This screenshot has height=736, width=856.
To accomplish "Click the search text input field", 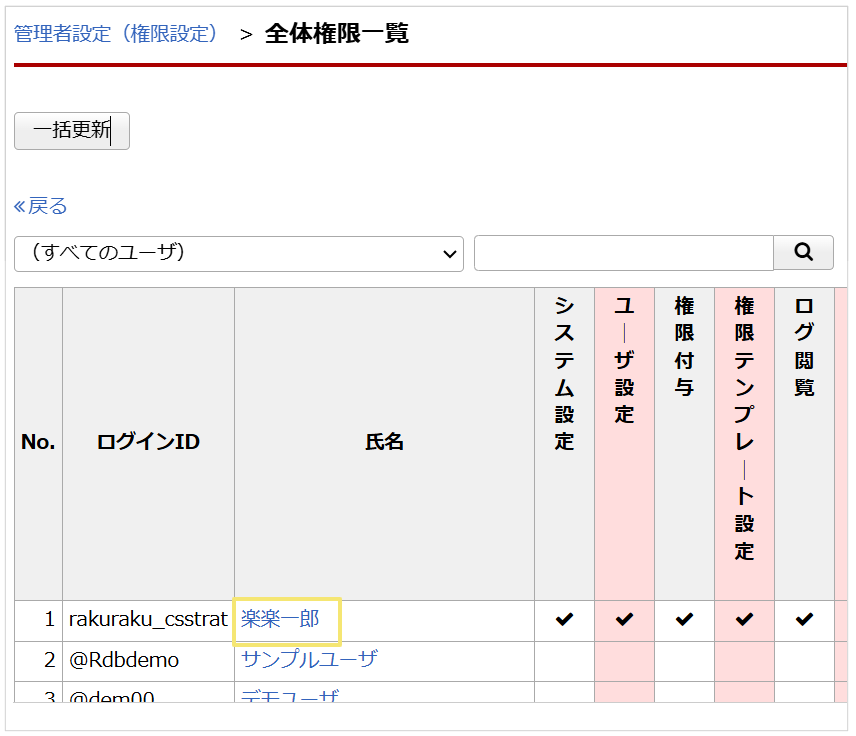I will 623,252.
